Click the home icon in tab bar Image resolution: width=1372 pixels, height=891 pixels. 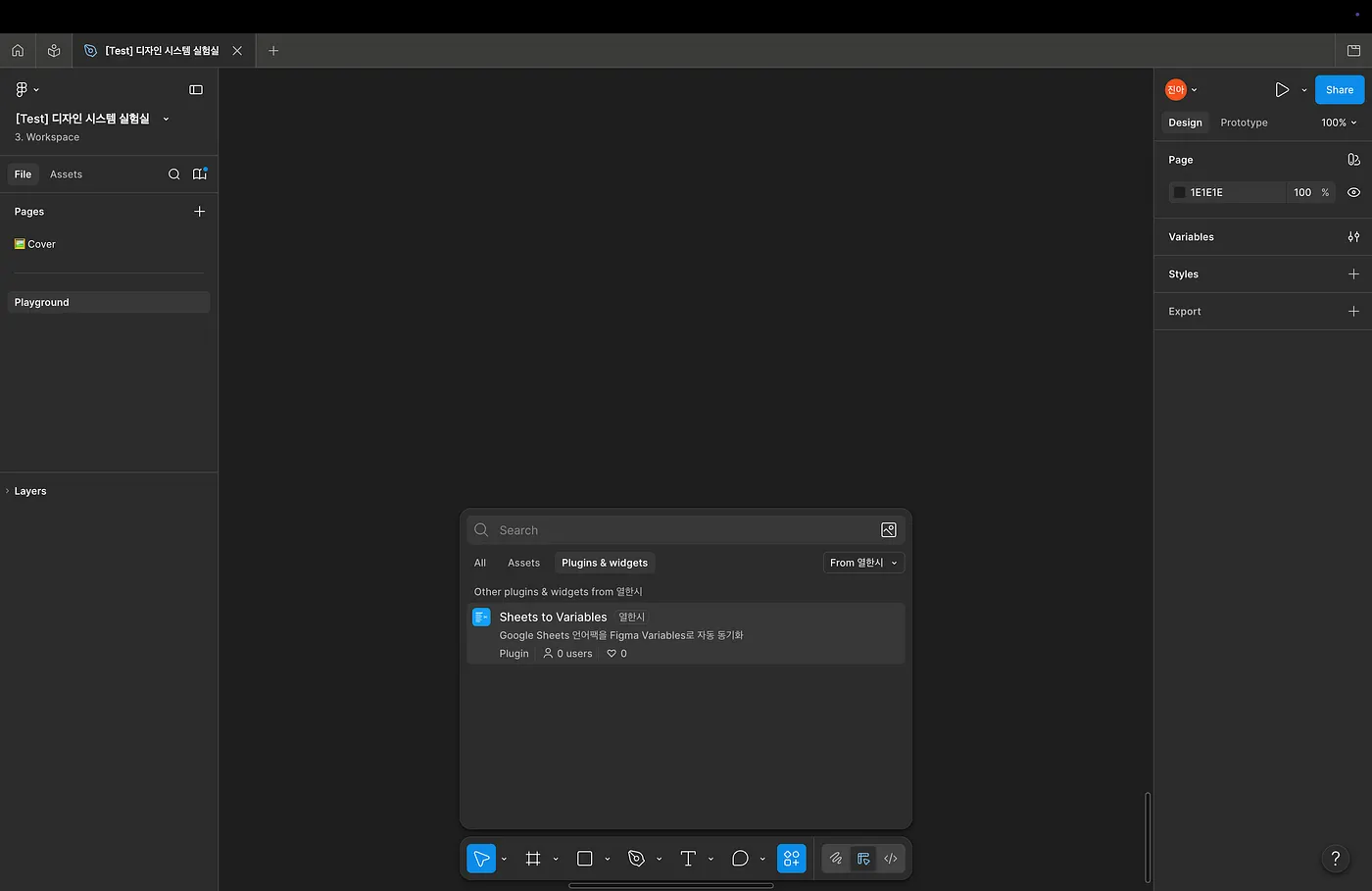click(x=18, y=50)
